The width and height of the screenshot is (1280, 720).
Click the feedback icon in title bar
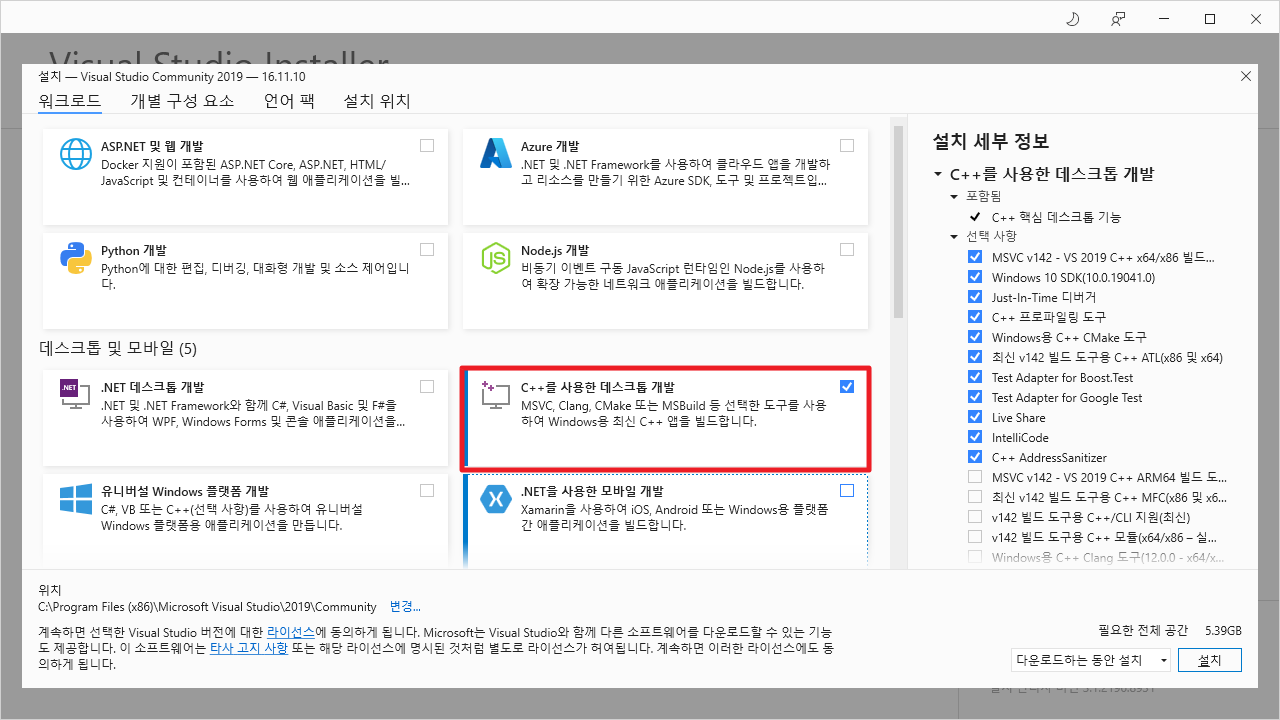[1118, 19]
